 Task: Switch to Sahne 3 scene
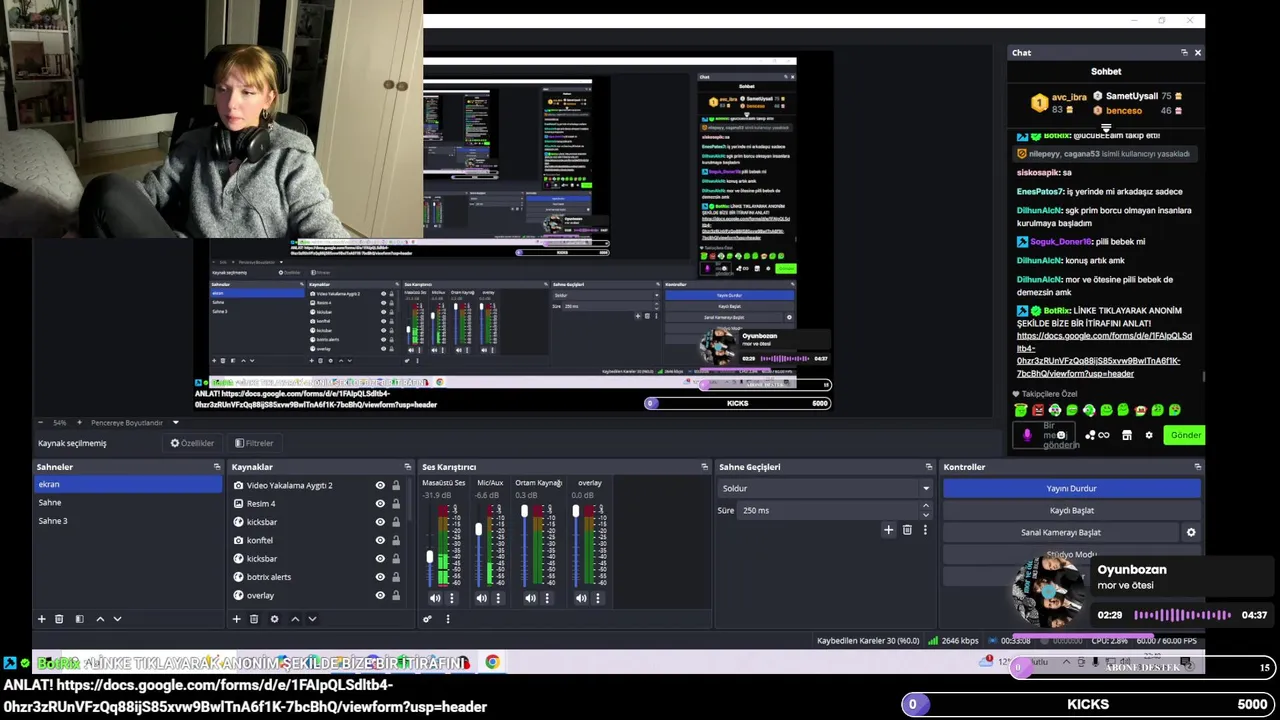pyautogui.click(x=128, y=521)
